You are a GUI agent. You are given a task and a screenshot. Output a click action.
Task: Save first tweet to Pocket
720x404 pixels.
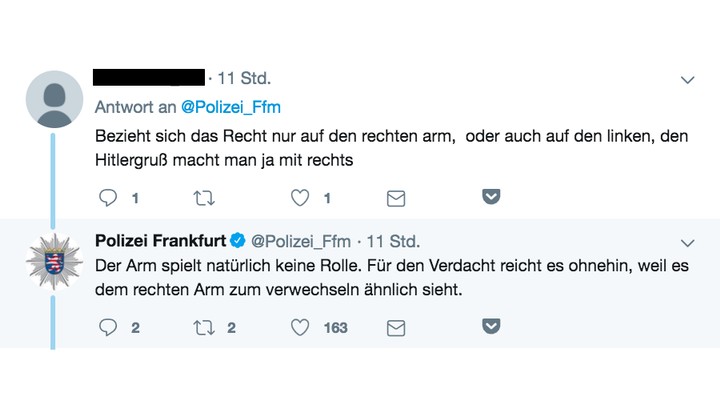[491, 196]
